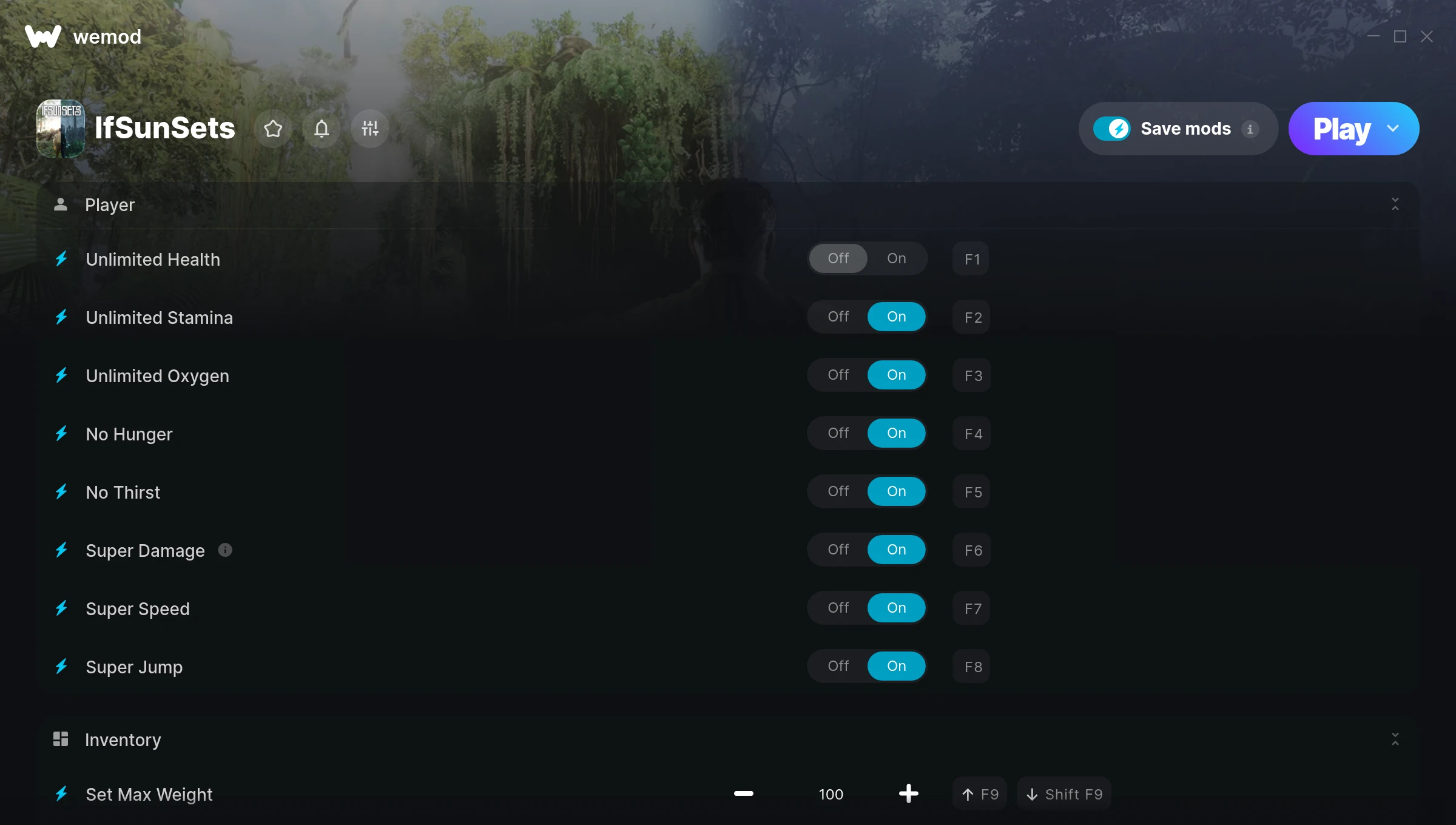Disable Super Speed mod toggle
This screenshot has width=1456, height=825.
click(838, 607)
